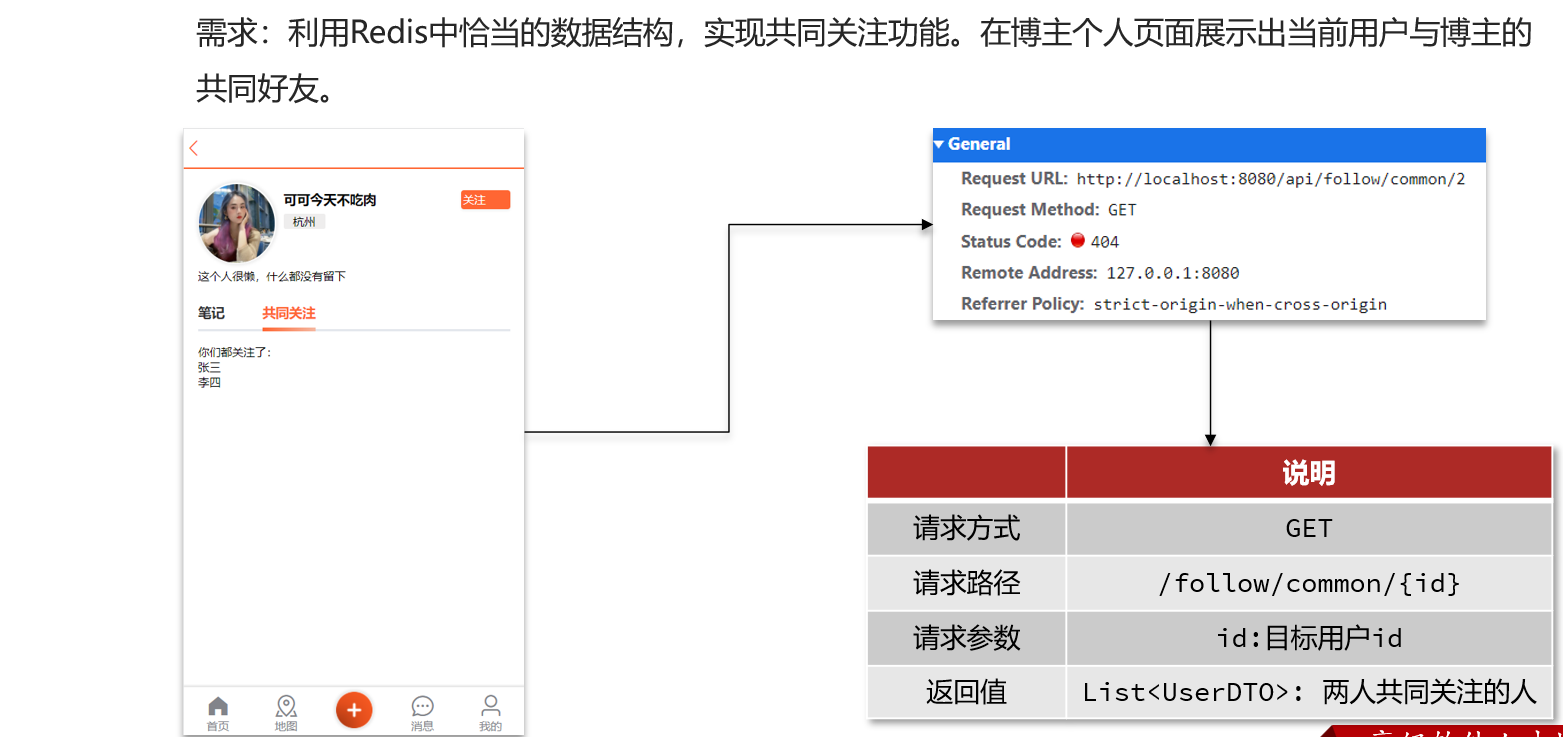Viewport: 1563px width, 737px height.
Task: Click the 杭州 location tag
Action: click(304, 222)
